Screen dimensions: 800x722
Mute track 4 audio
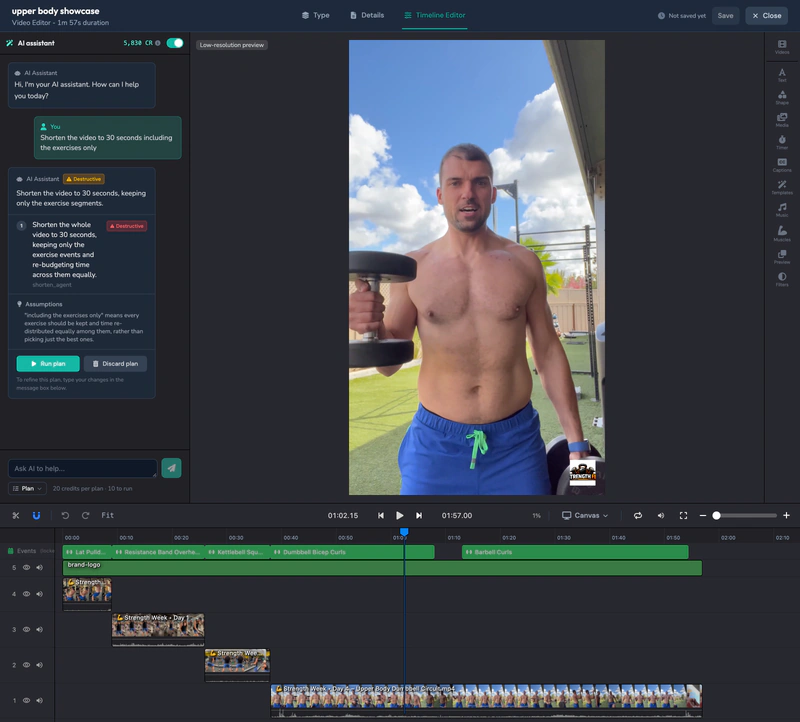39,594
